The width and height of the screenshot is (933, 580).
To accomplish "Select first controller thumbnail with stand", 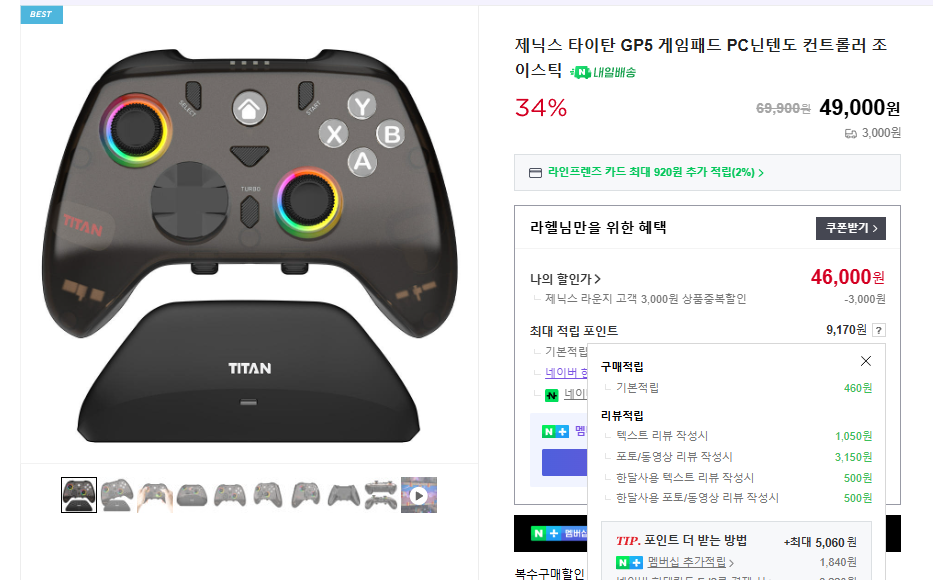I will pos(79,495).
